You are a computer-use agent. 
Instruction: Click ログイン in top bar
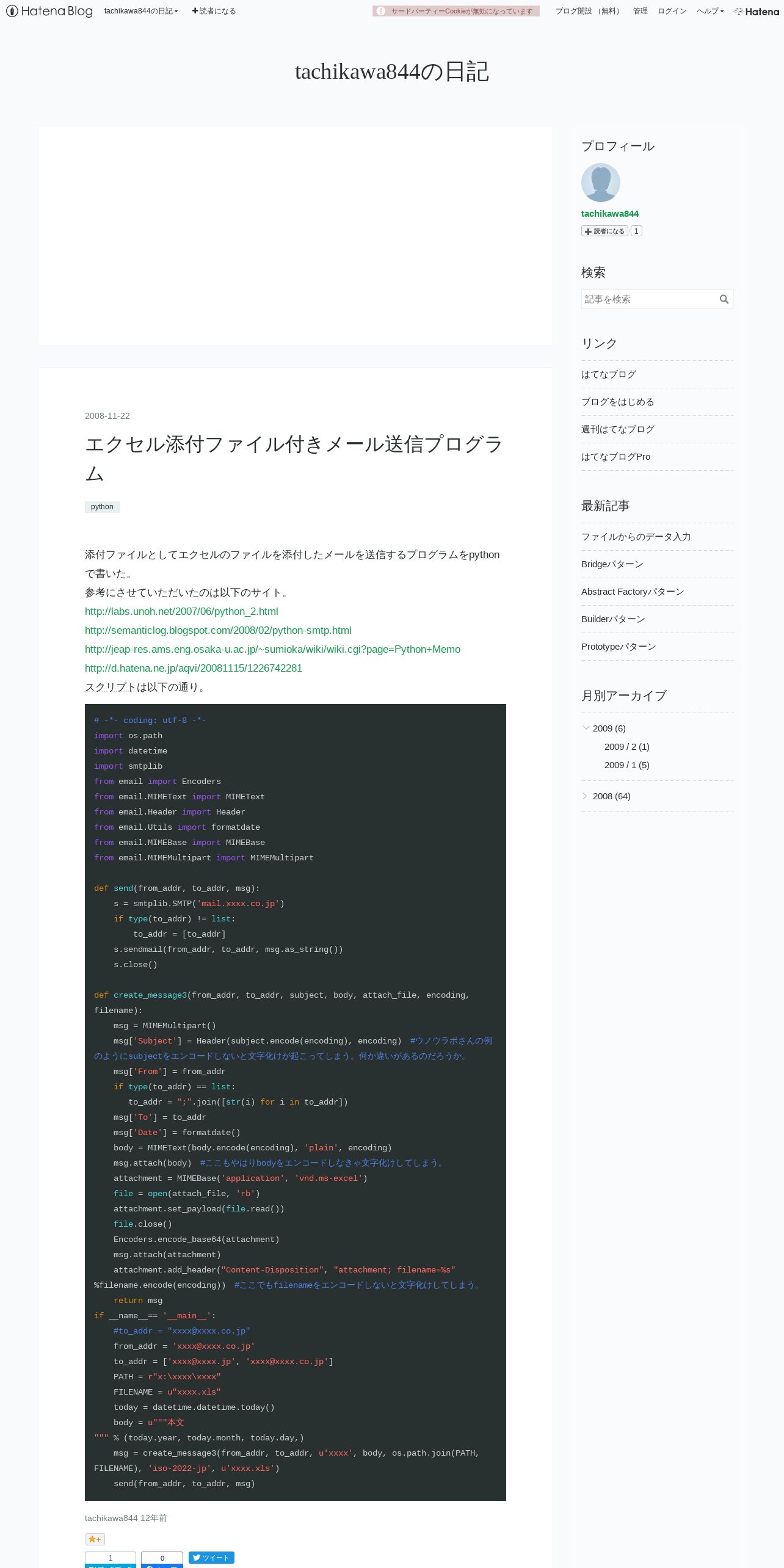point(672,11)
